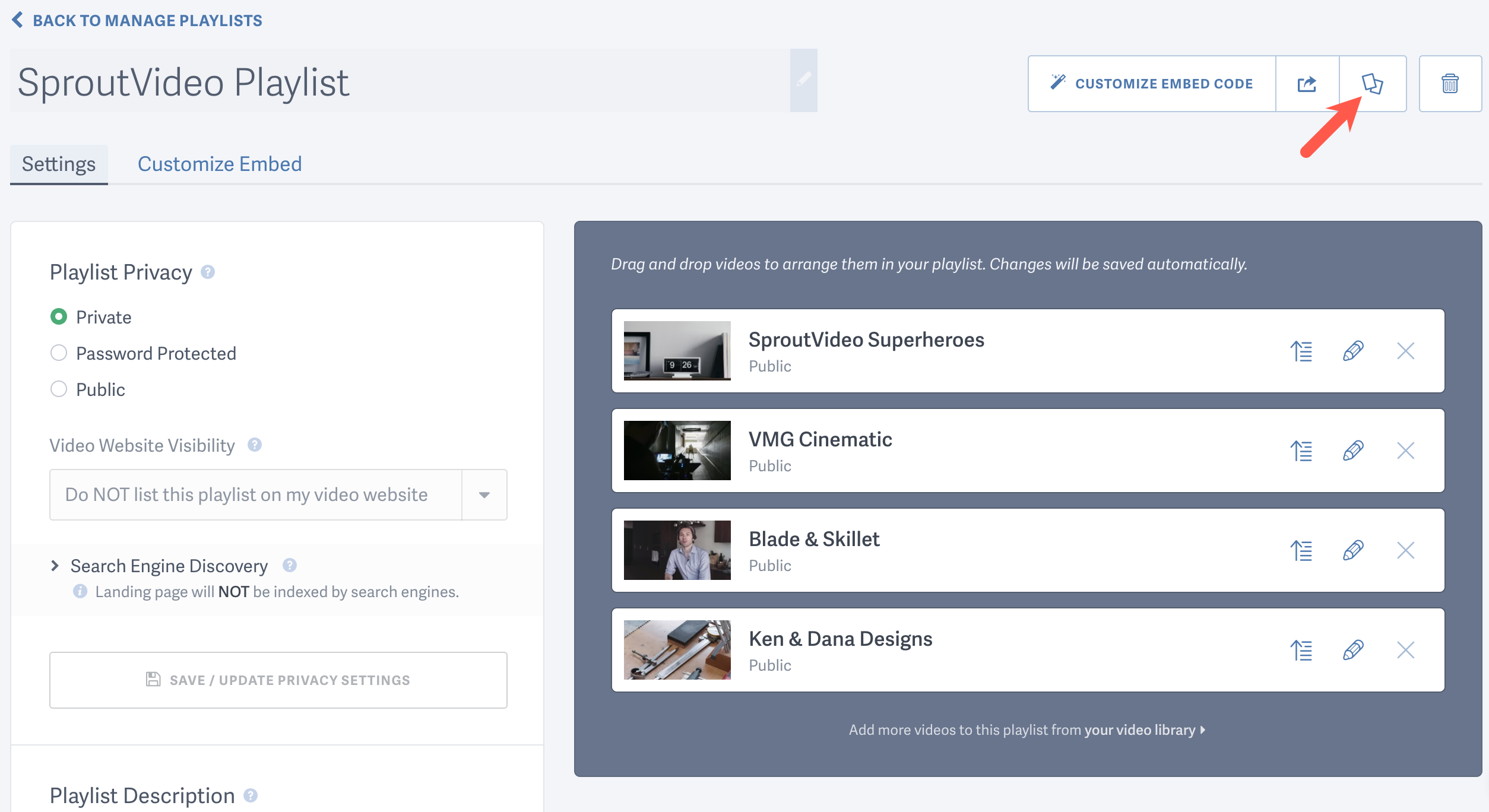
Task: Switch to the Customize Embed tab
Action: (219, 163)
